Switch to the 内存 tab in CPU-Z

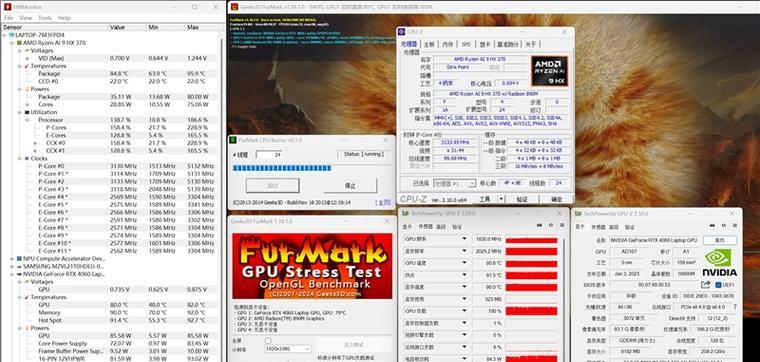pyautogui.click(x=447, y=44)
